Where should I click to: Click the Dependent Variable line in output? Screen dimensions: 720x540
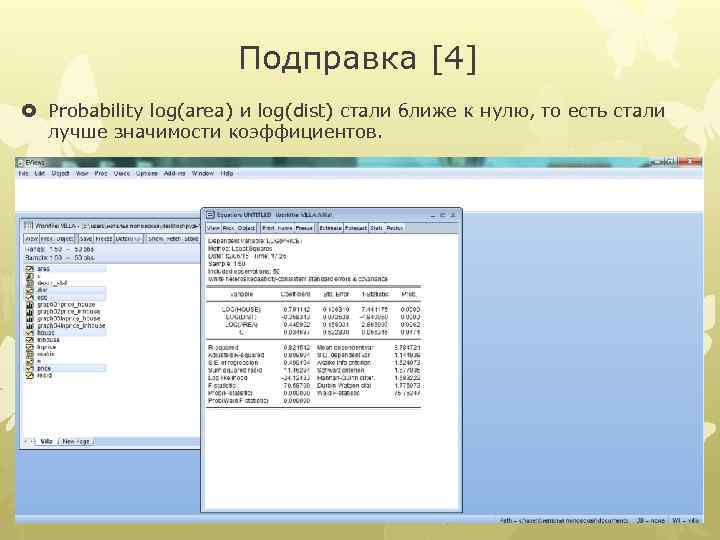click(255, 241)
